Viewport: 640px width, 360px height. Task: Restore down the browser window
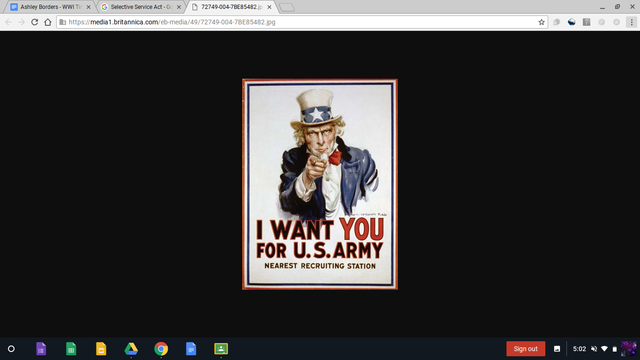[617, 7]
